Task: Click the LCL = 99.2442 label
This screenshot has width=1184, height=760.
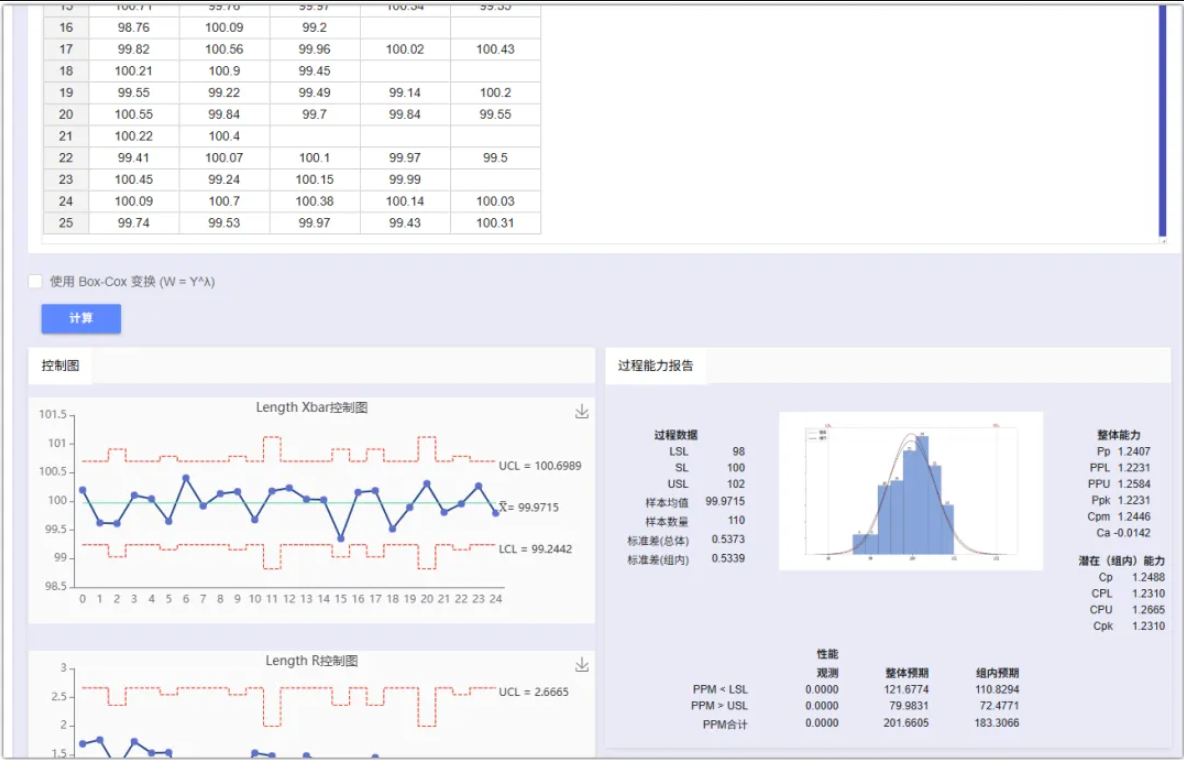Action: pyautogui.click(x=535, y=548)
